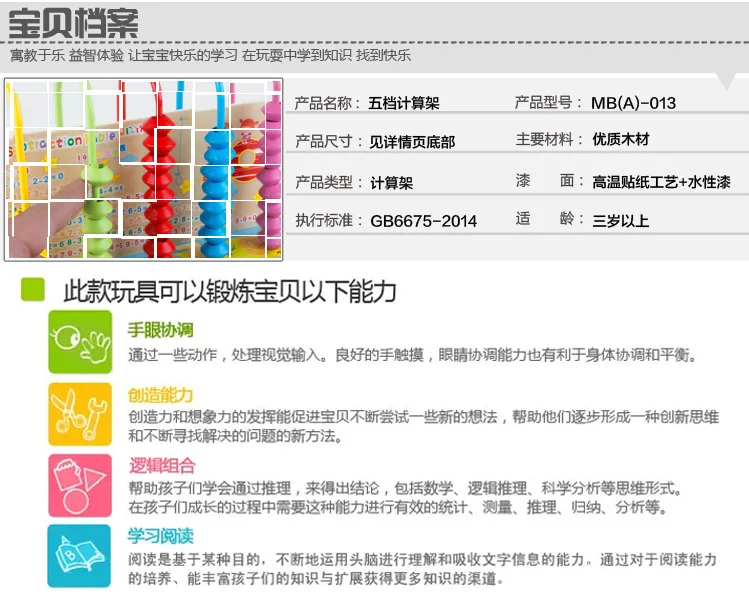The width and height of the screenshot is (749, 597).
Task: Click the blue open book icon
Action: [79, 555]
